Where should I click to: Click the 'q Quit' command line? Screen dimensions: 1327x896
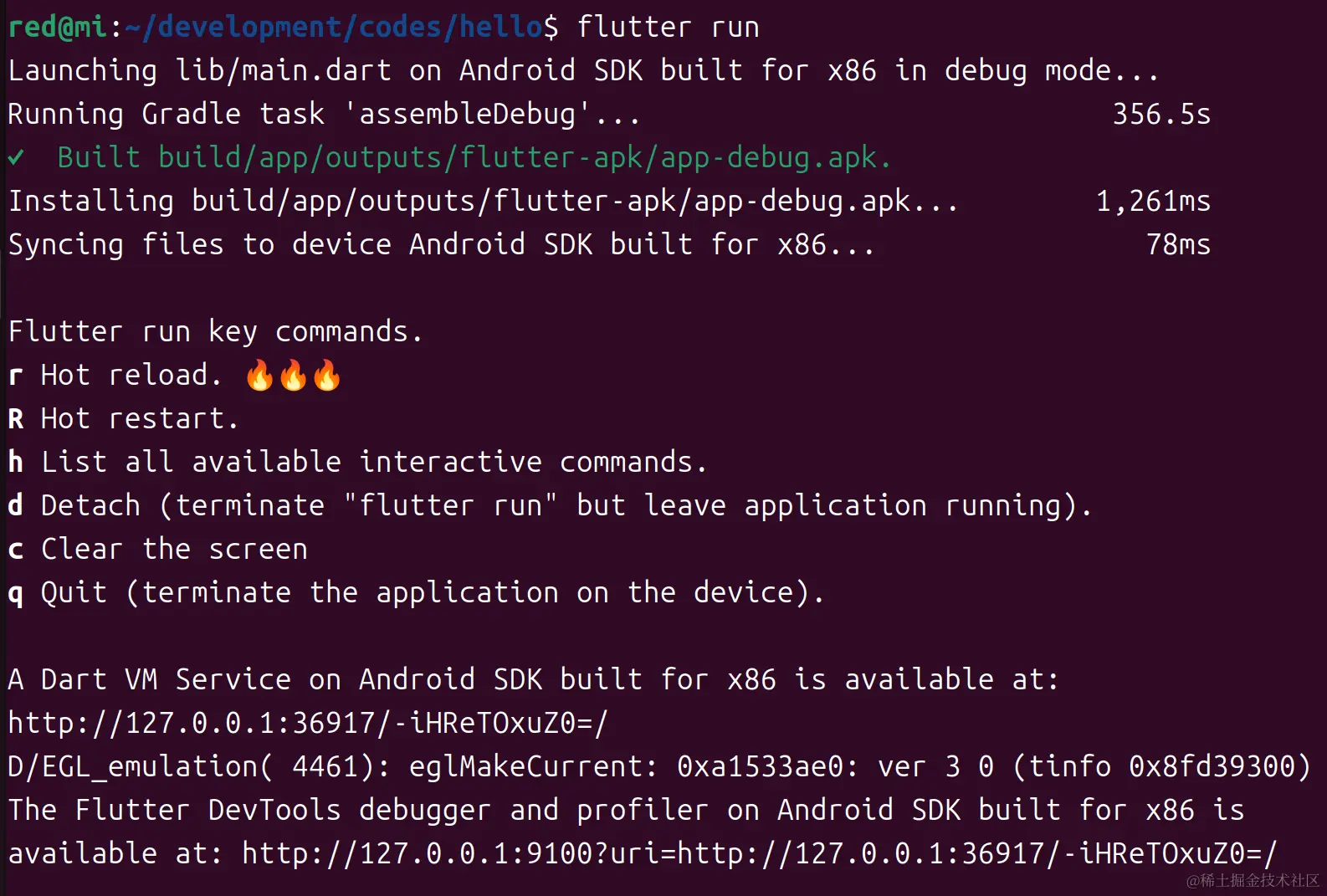coord(417,592)
